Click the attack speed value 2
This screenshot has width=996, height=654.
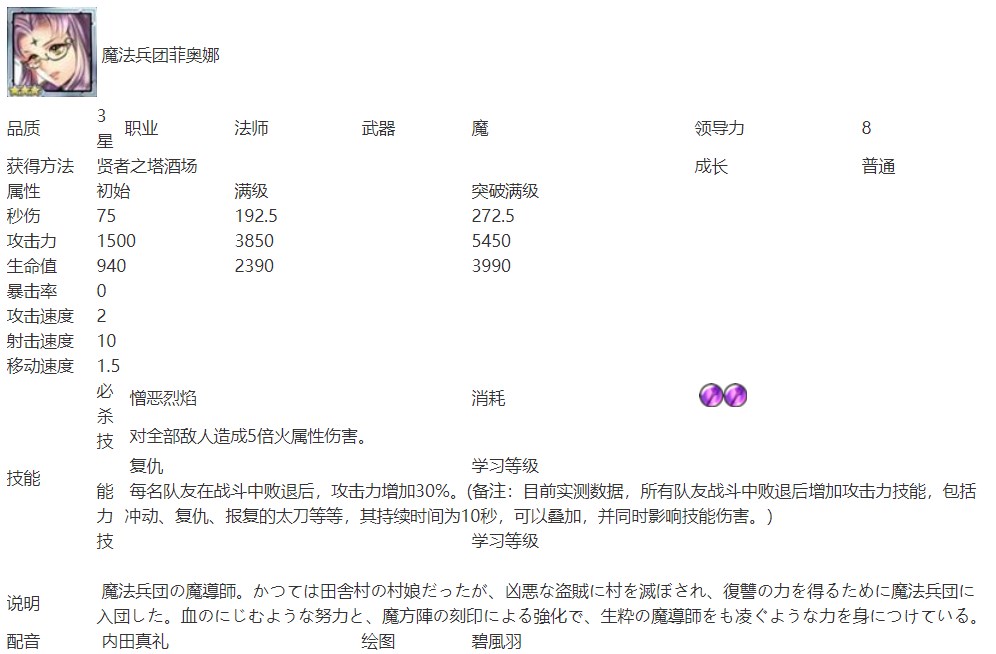102,316
